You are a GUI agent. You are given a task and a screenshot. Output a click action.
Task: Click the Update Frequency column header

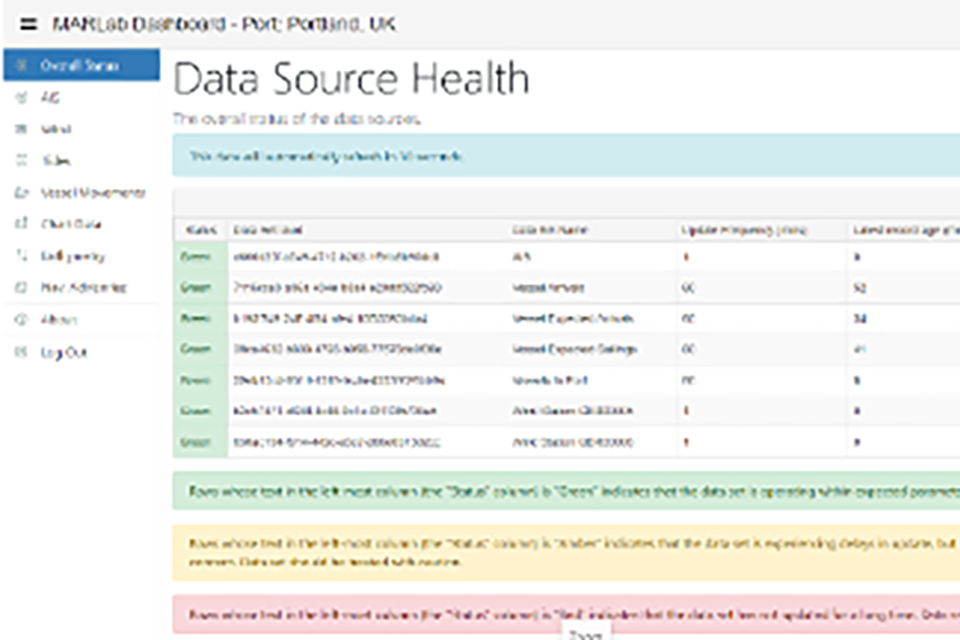coord(744,229)
